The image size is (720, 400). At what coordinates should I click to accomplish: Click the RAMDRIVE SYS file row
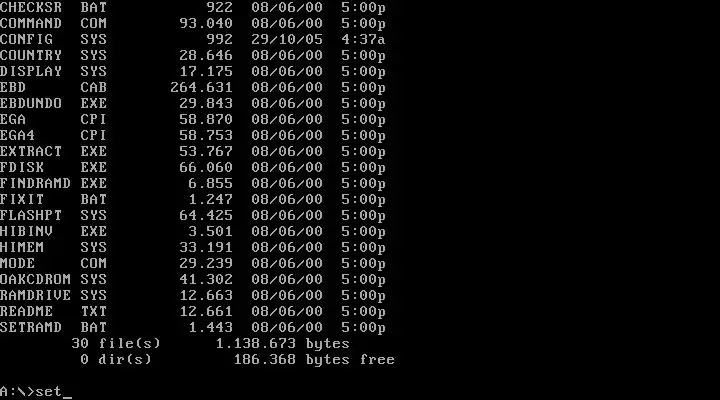click(x=192, y=295)
